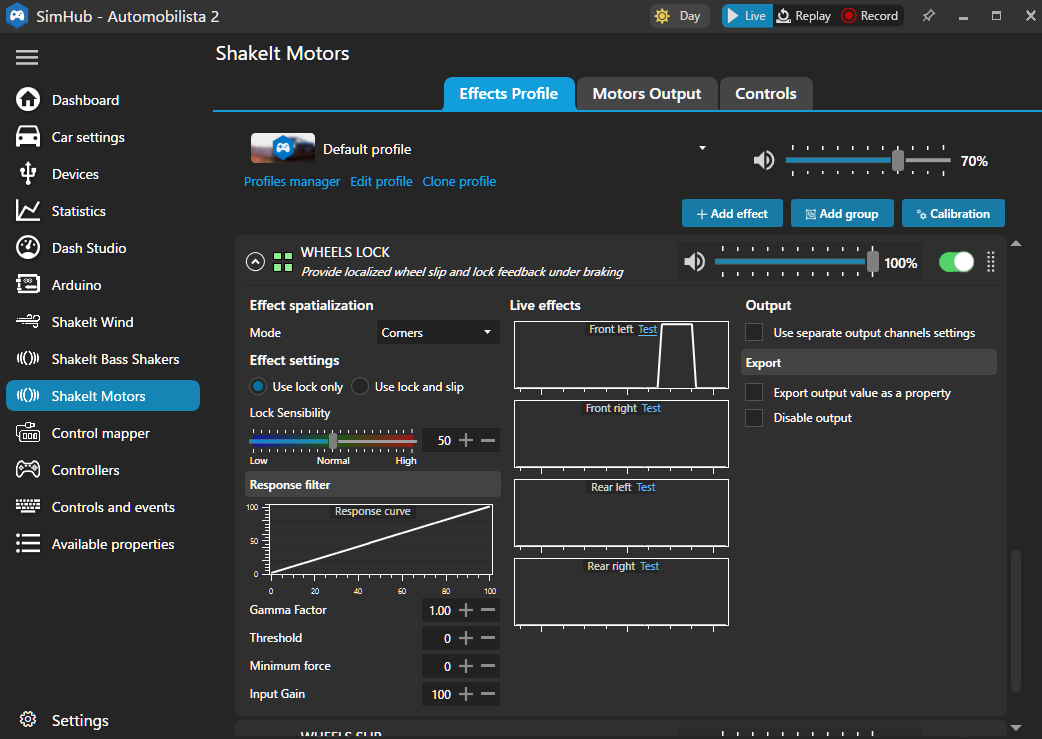Click the ShakeIt Wind icon
This screenshot has width=1042, height=739.
pyautogui.click(x=28, y=322)
